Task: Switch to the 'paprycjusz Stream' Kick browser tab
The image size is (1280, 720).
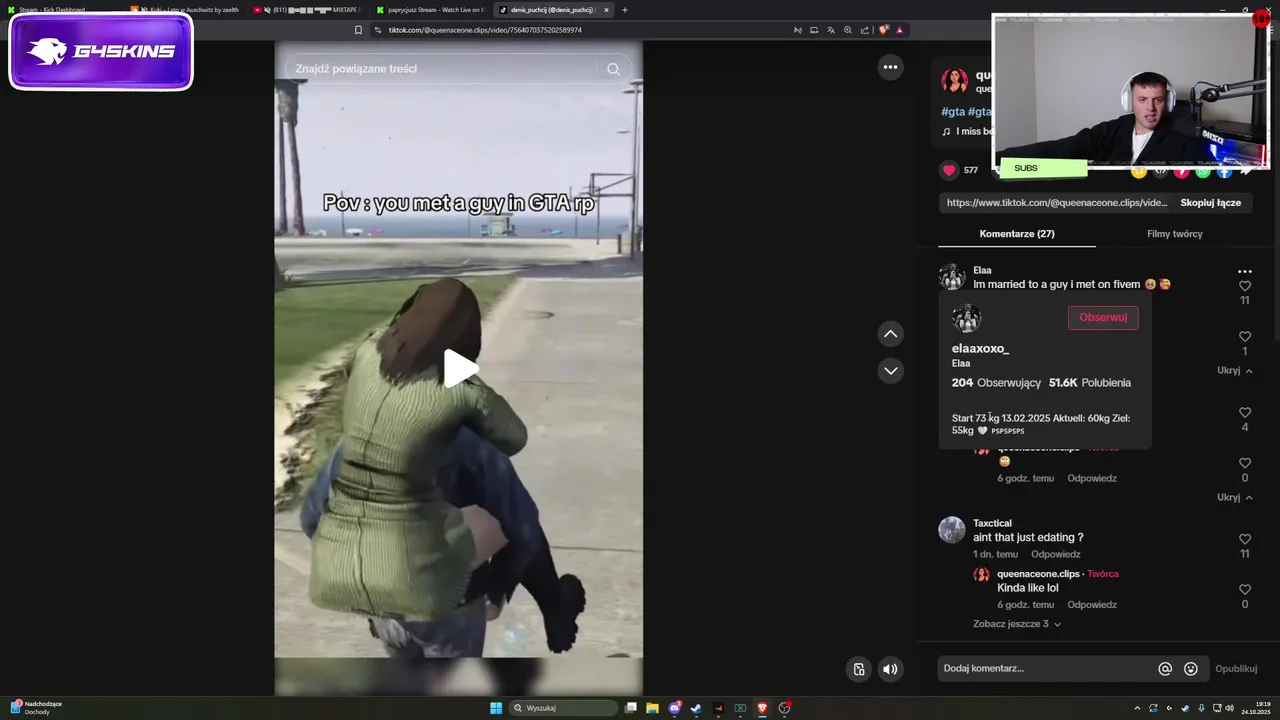Action: [430, 10]
